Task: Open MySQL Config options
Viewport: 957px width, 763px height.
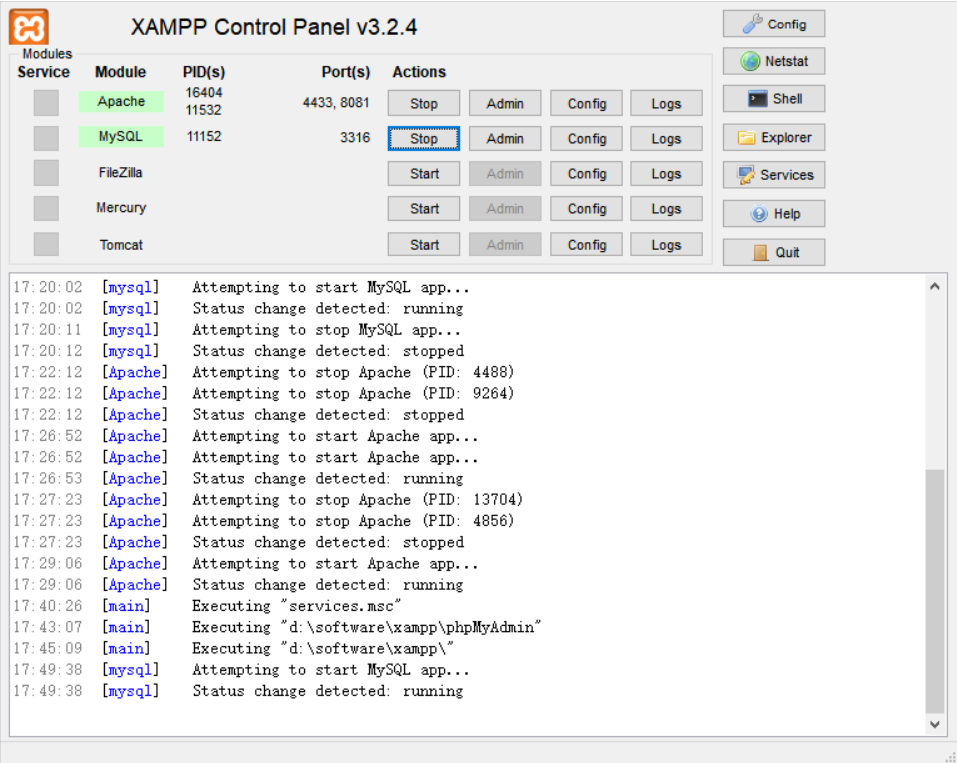Action: (x=587, y=139)
